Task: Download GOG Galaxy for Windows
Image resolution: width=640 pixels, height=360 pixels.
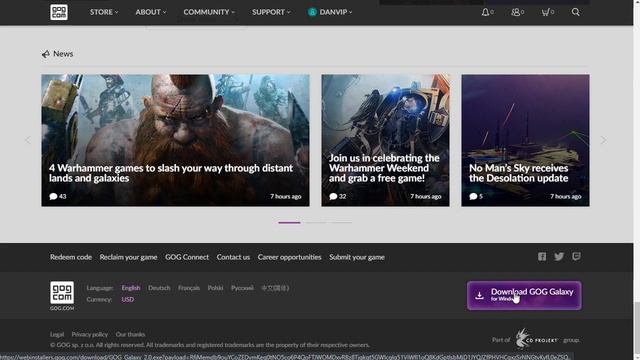Action: point(524,295)
